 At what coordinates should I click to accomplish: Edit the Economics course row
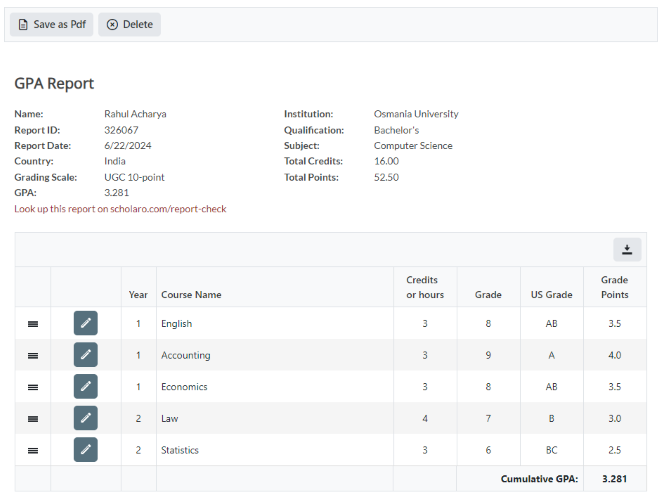coord(86,387)
